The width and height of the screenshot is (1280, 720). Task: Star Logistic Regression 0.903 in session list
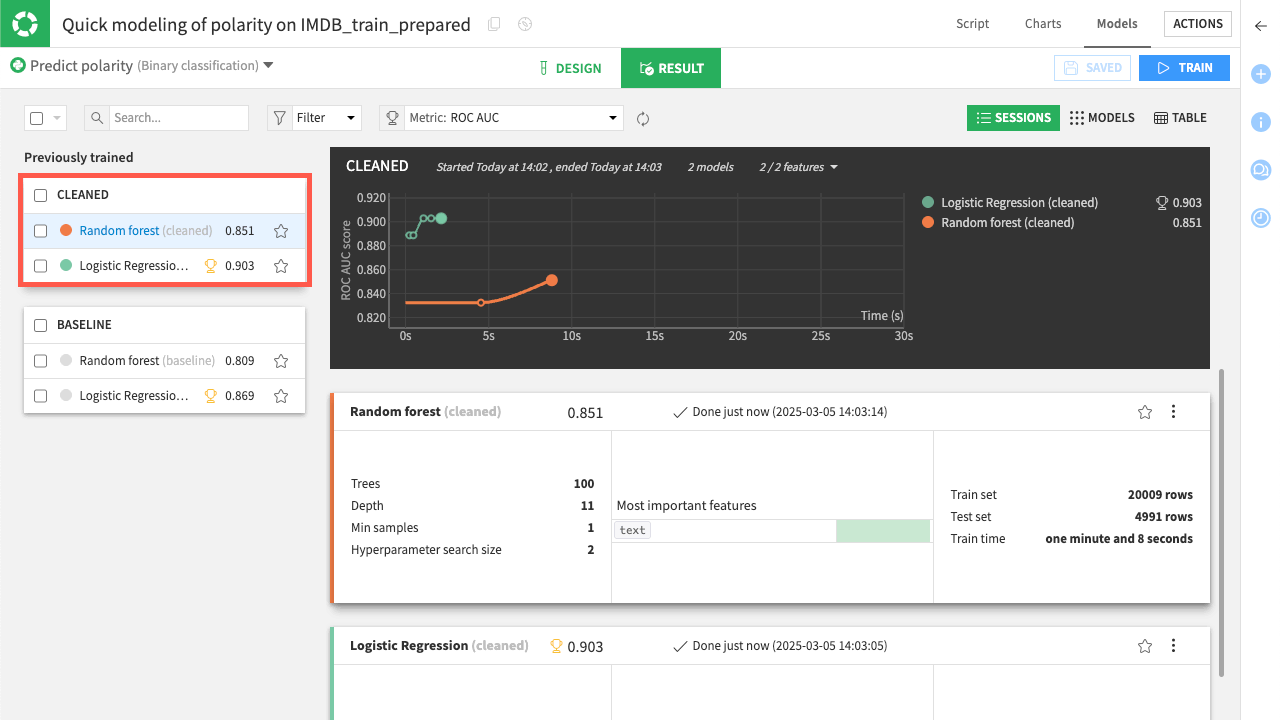click(x=281, y=266)
